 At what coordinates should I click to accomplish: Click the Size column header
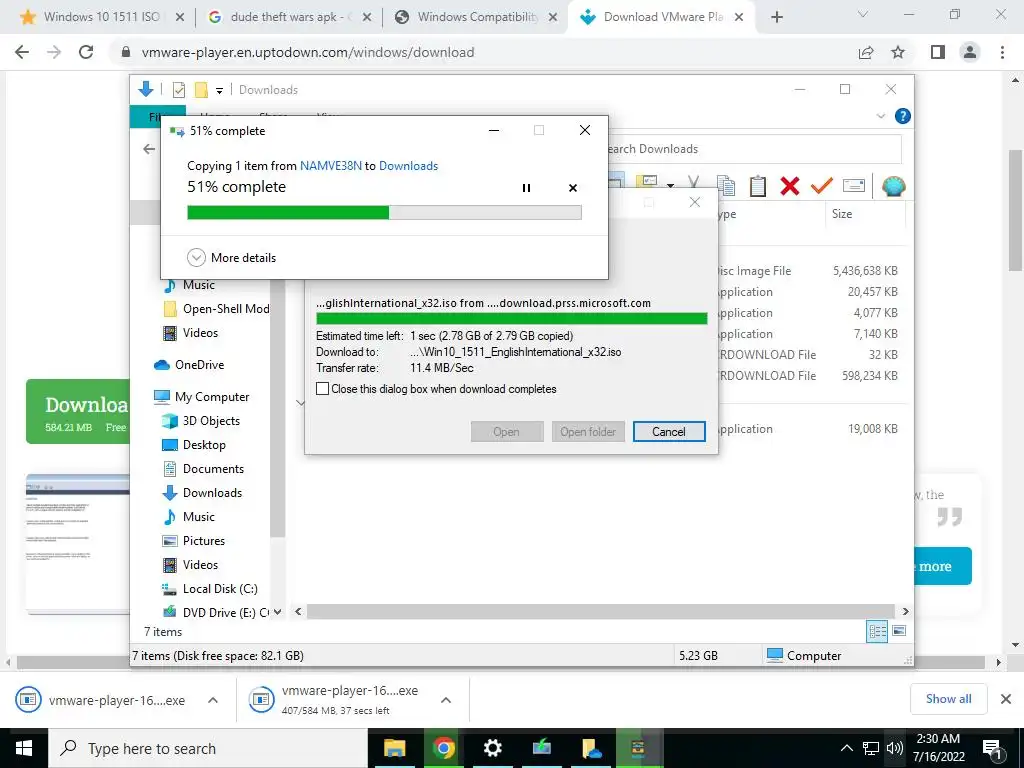(x=864, y=214)
